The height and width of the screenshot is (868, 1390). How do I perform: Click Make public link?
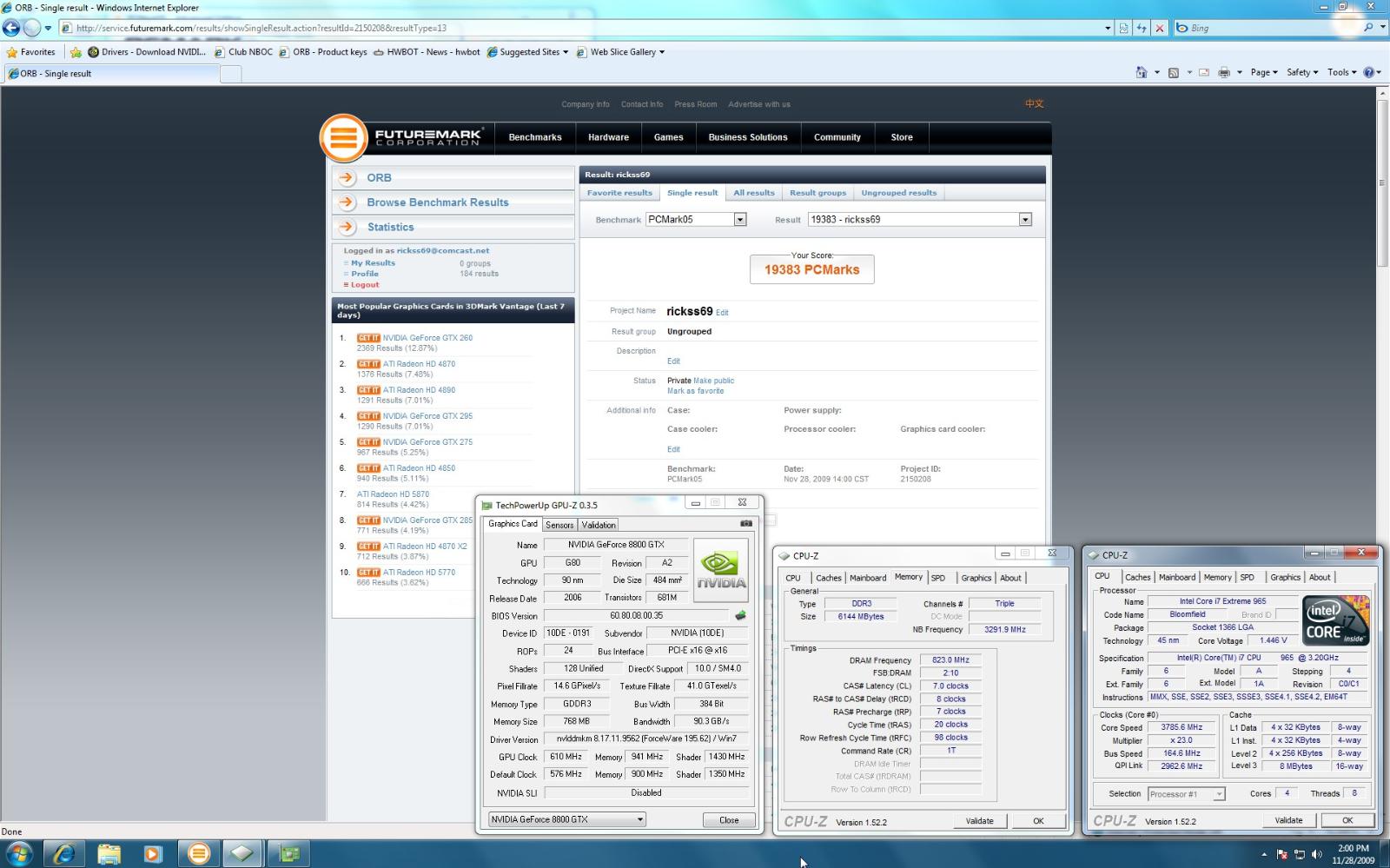pos(714,381)
